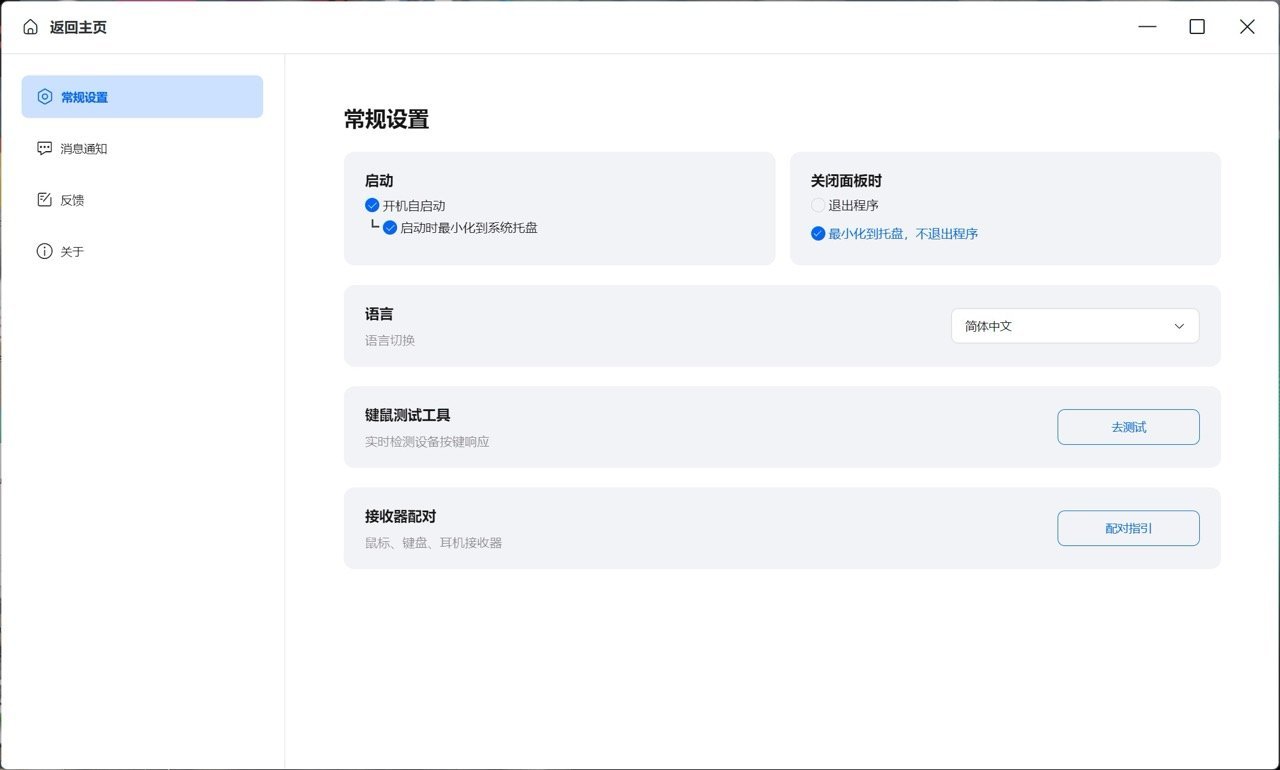This screenshot has height=770, width=1280.
Task: Click the 关于 info circle icon
Action: (44, 251)
